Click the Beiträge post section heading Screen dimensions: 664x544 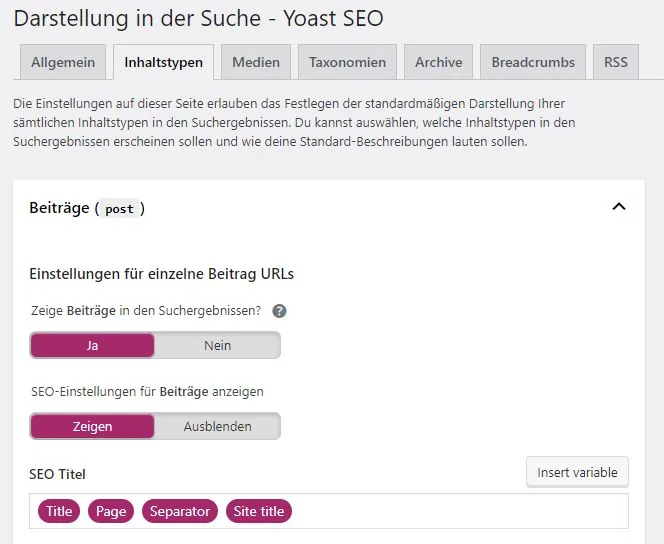coord(87,208)
